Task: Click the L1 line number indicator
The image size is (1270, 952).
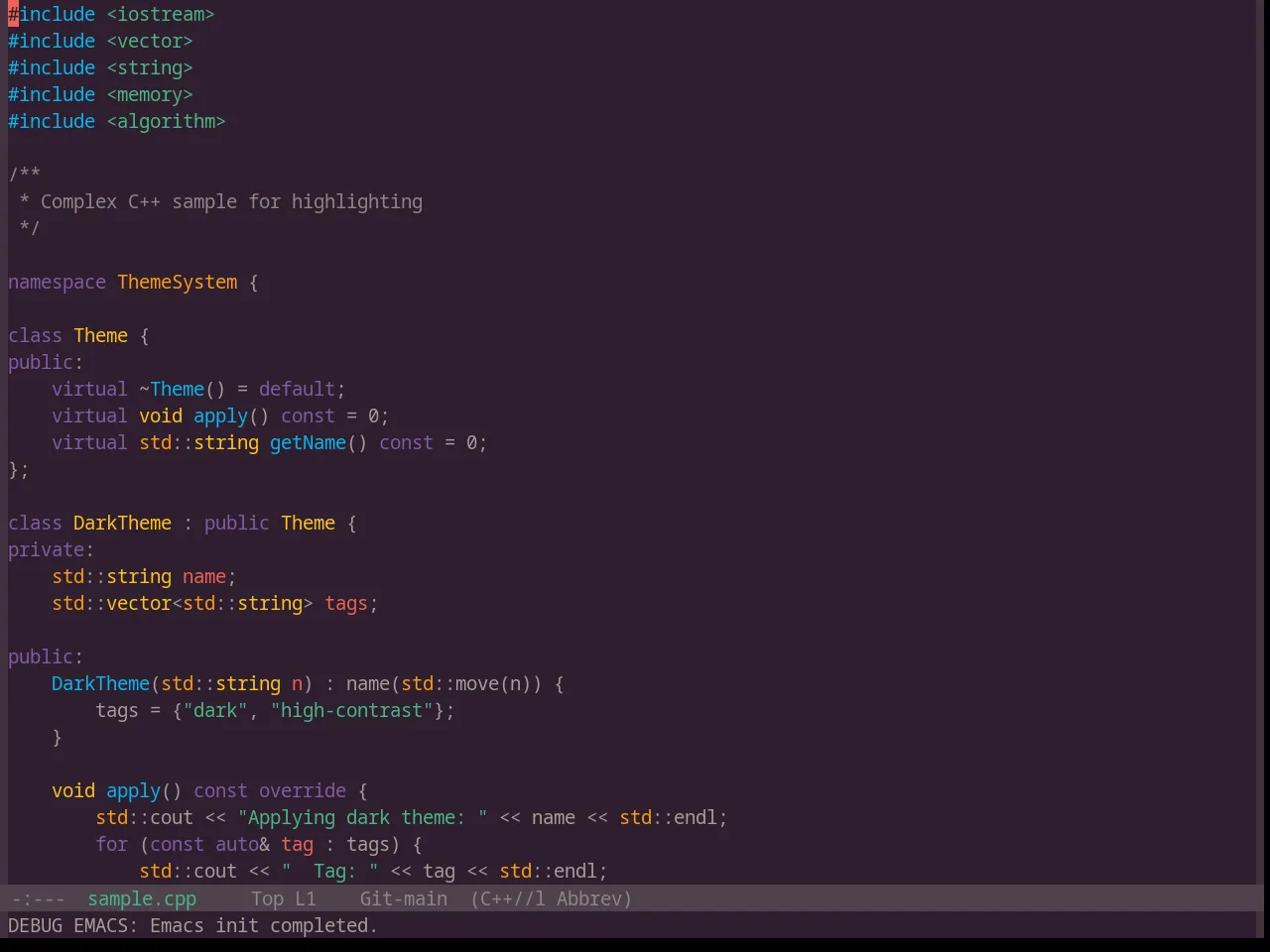Action: click(x=305, y=898)
